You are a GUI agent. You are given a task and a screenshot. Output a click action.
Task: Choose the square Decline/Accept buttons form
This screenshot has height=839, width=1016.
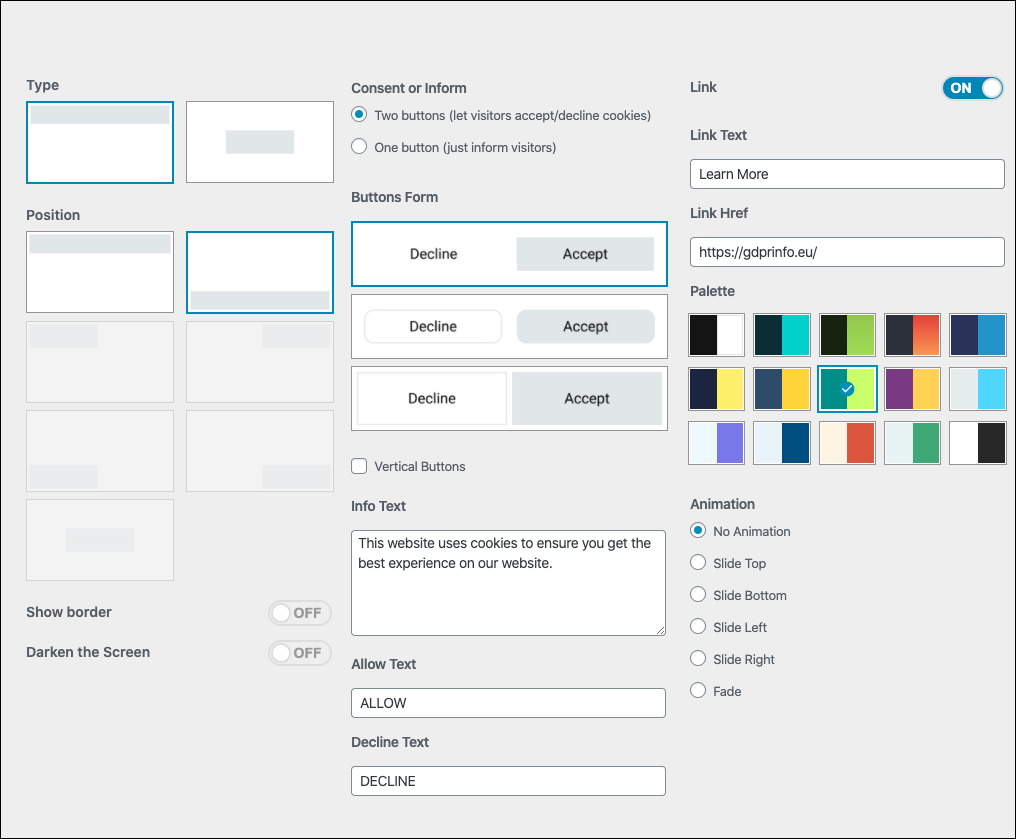509,254
